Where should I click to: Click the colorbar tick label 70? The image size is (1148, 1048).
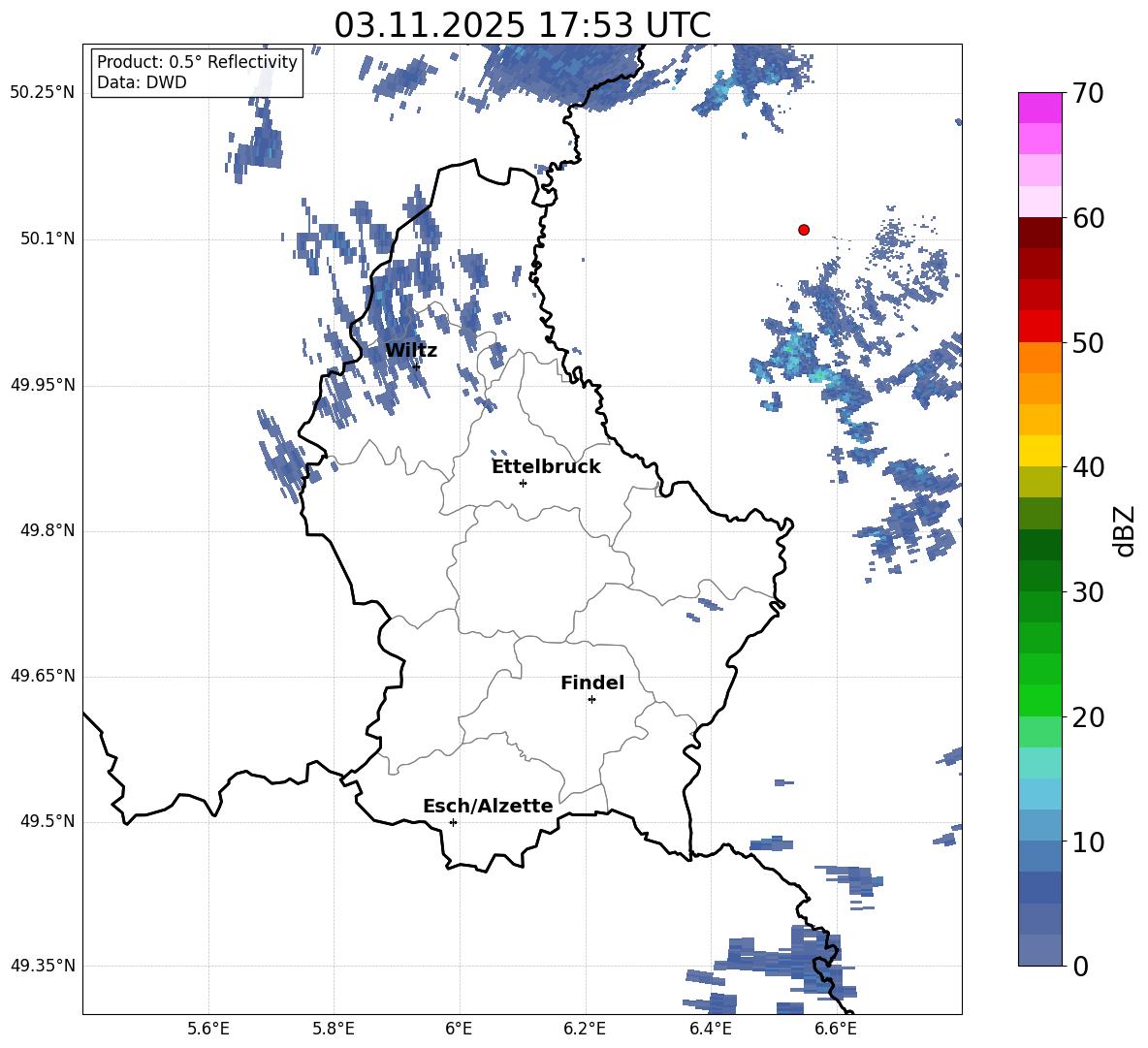[x=1088, y=93]
